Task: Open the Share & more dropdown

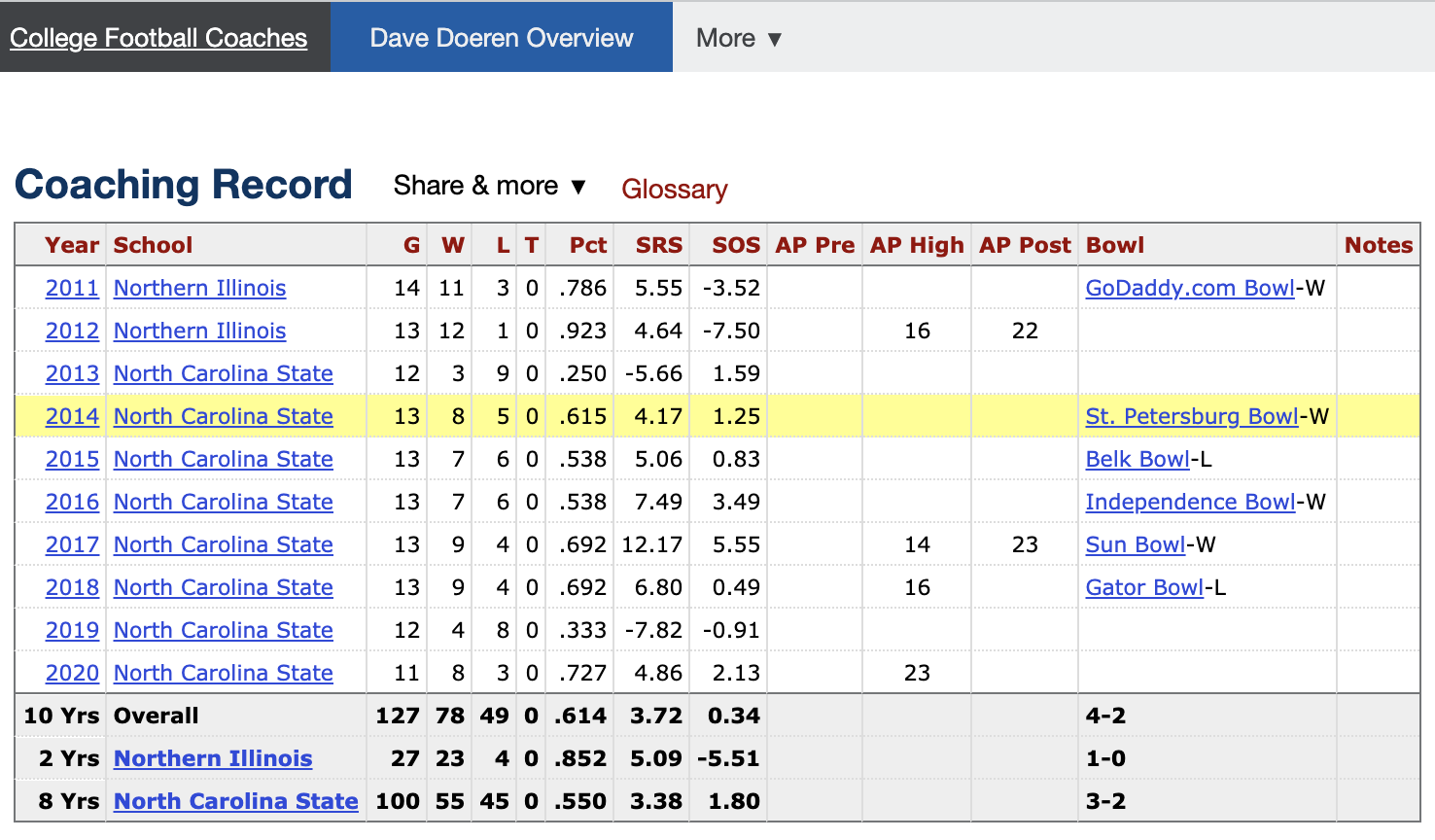Action: 489,186
